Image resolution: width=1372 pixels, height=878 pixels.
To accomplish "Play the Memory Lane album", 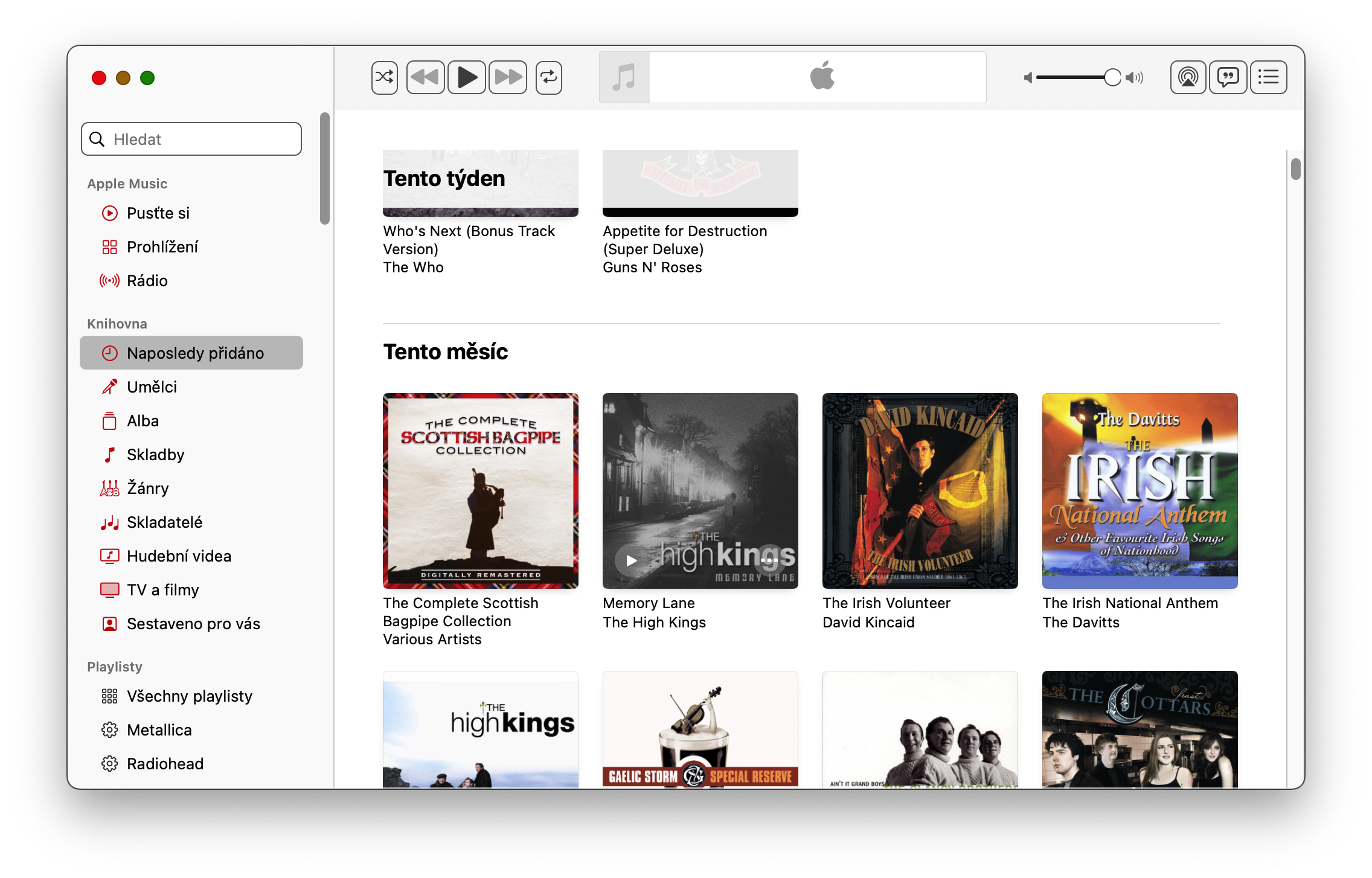I will point(631,560).
